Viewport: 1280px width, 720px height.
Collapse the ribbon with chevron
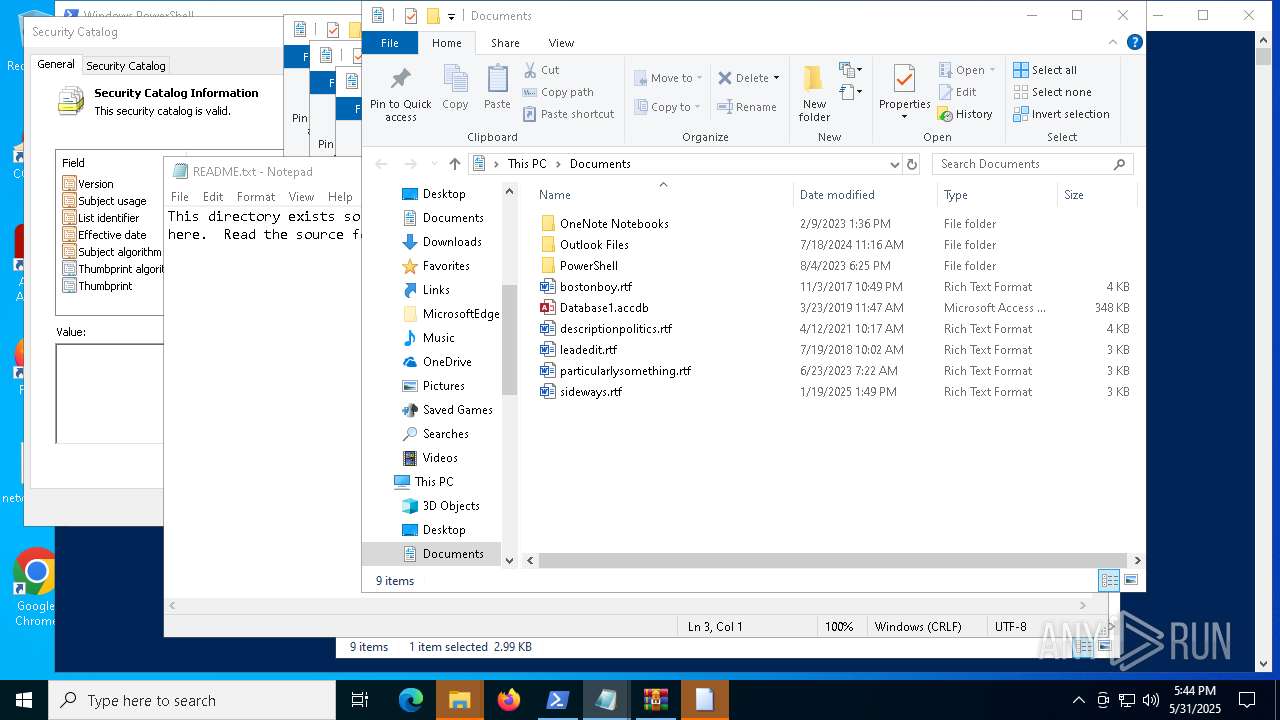[x=1114, y=43]
